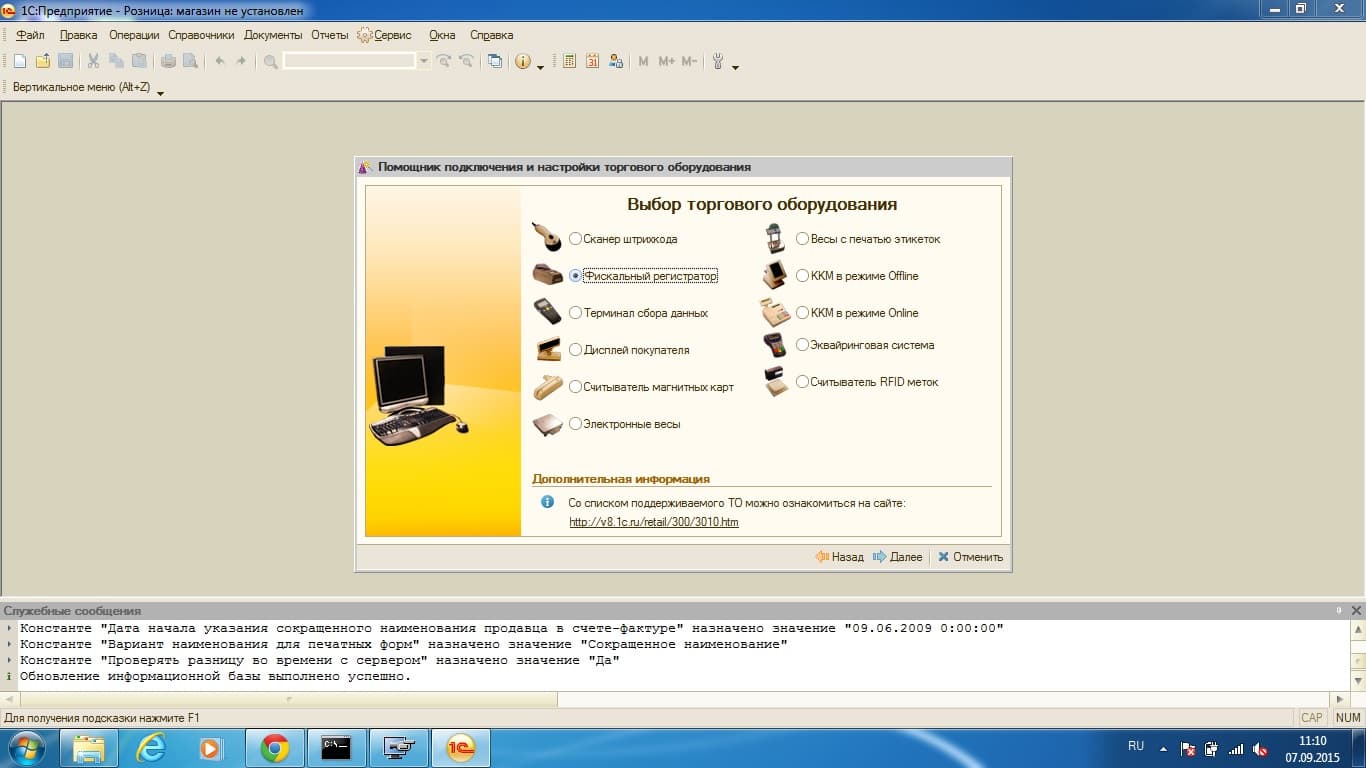Select Эквайринговая система radio option
This screenshot has width=1366, height=768.
pos(802,345)
